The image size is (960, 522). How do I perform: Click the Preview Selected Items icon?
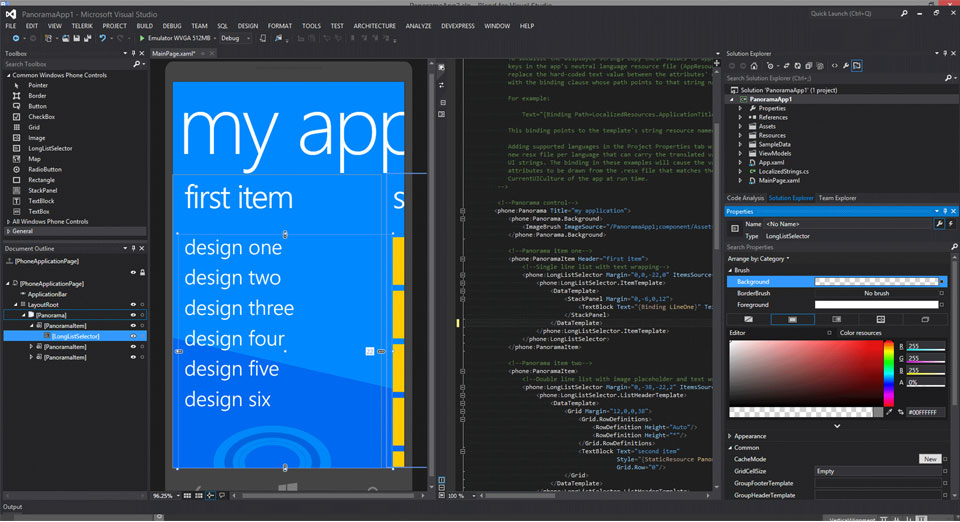[857, 65]
